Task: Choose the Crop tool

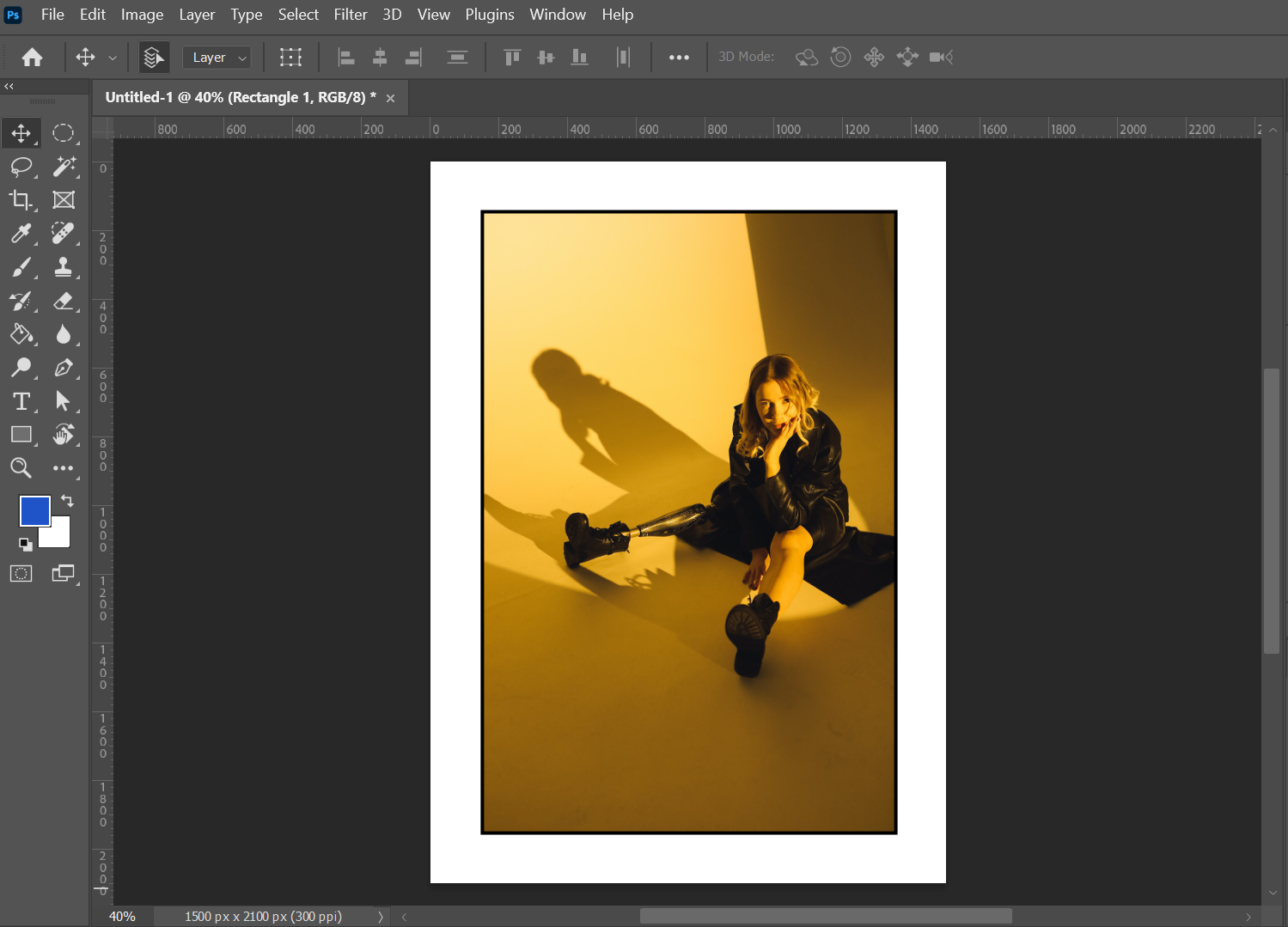Action: pyautogui.click(x=21, y=200)
